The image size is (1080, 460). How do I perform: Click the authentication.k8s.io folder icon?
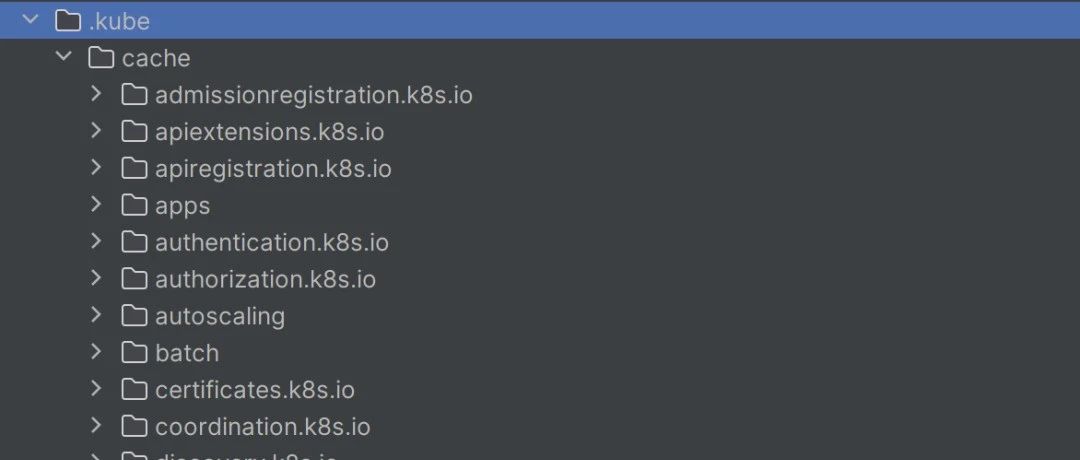coord(134,242)
